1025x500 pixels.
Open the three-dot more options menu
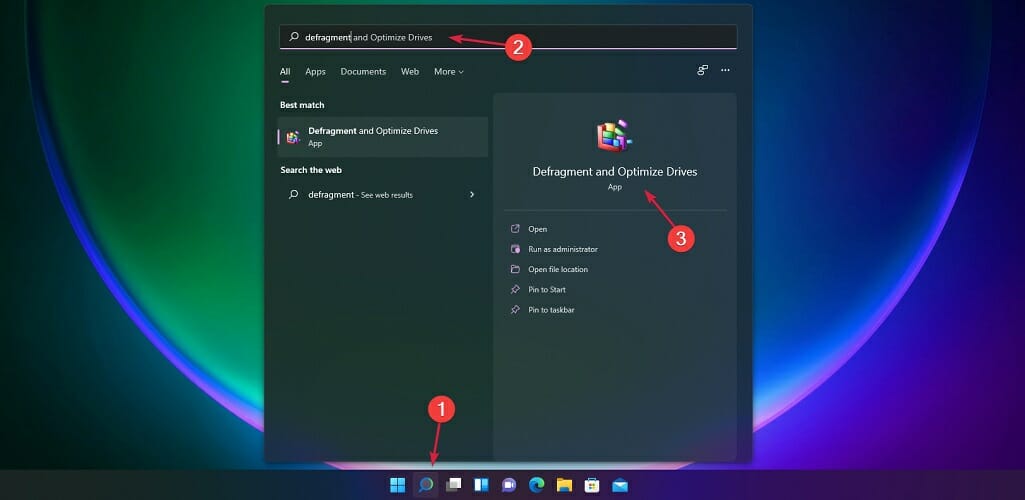click(725, 70)
